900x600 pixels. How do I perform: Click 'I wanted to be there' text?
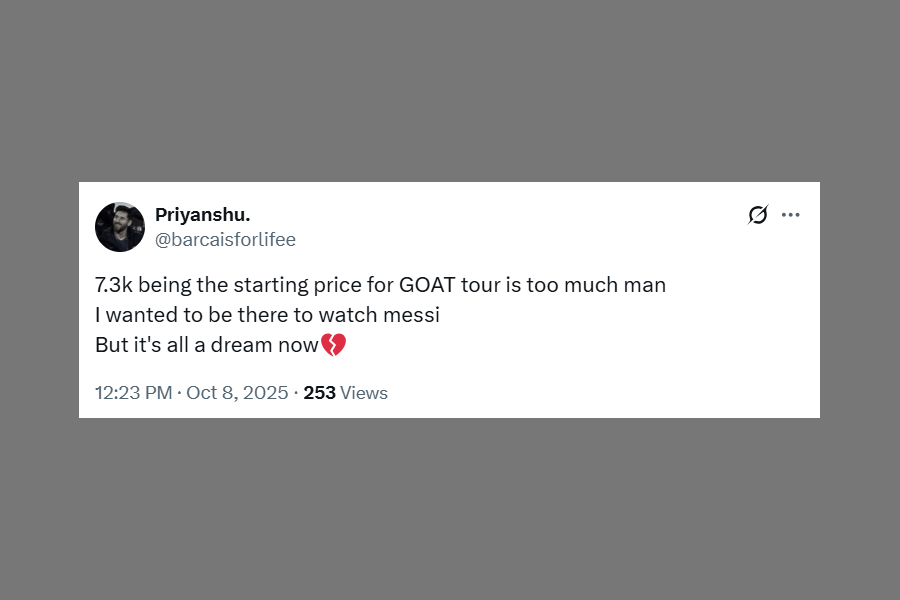[x=180, y=315]
